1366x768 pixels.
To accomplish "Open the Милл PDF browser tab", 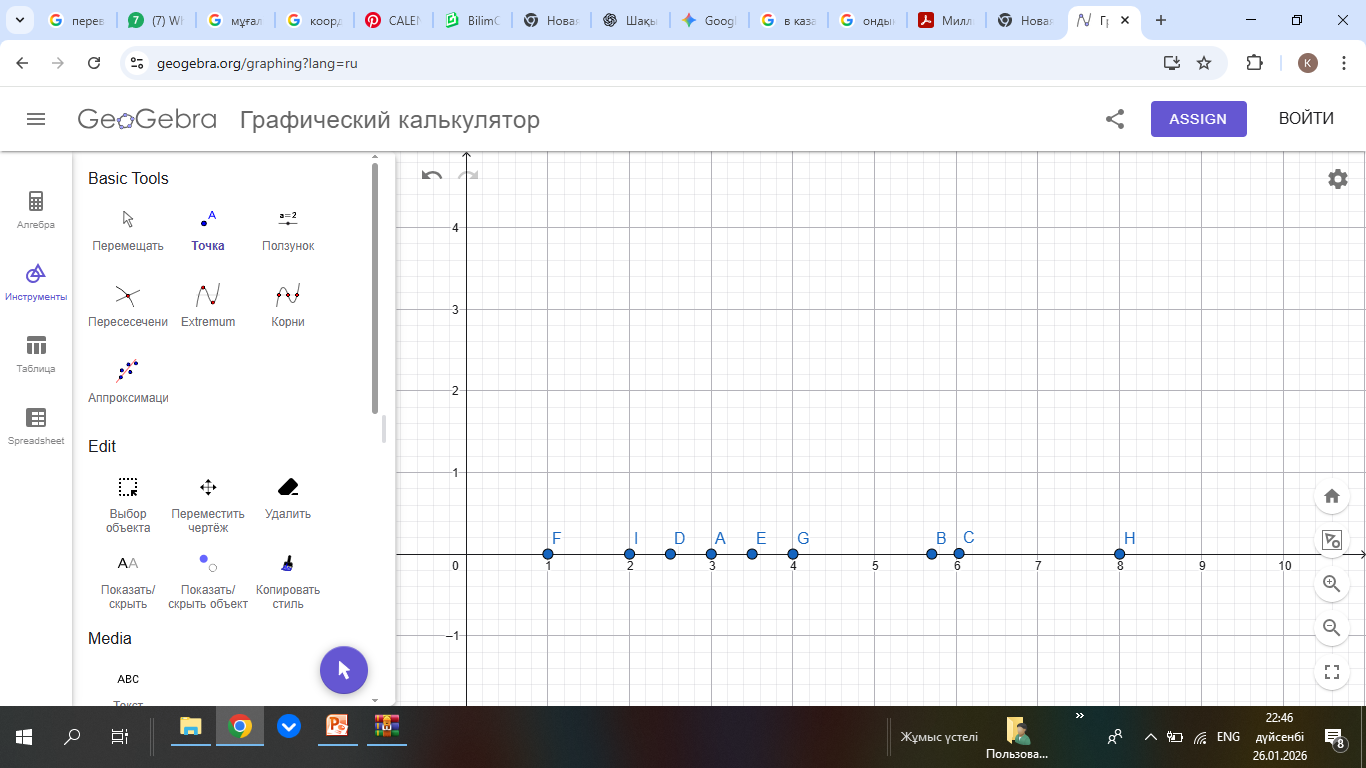I will (x=947, y=20).
